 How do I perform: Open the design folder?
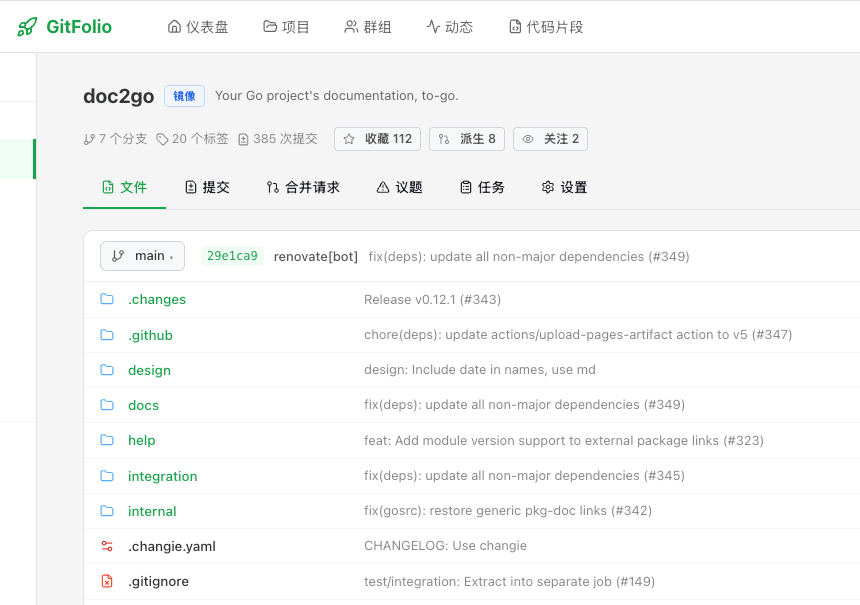149,370
